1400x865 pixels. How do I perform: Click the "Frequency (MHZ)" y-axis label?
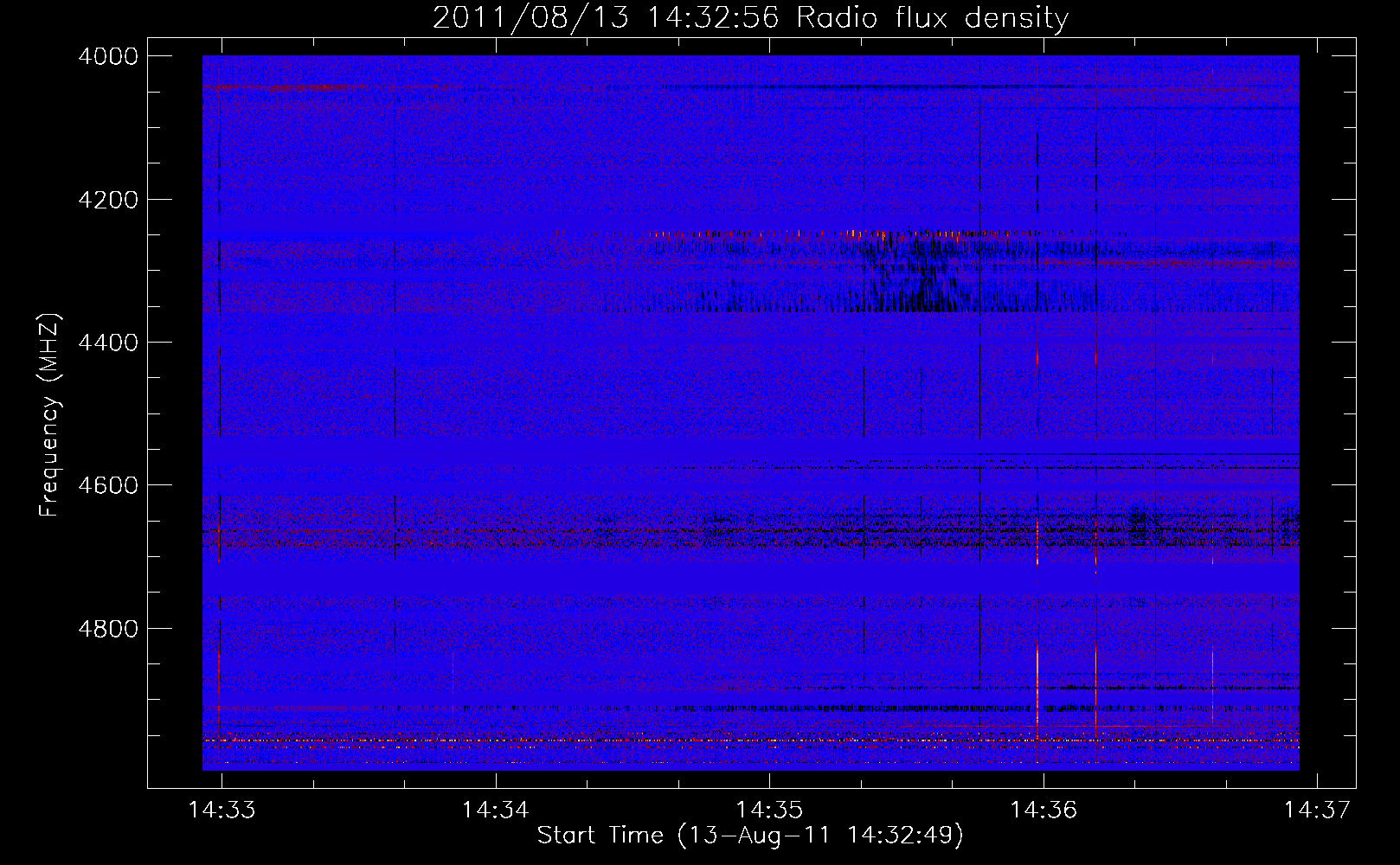(50, 415)
